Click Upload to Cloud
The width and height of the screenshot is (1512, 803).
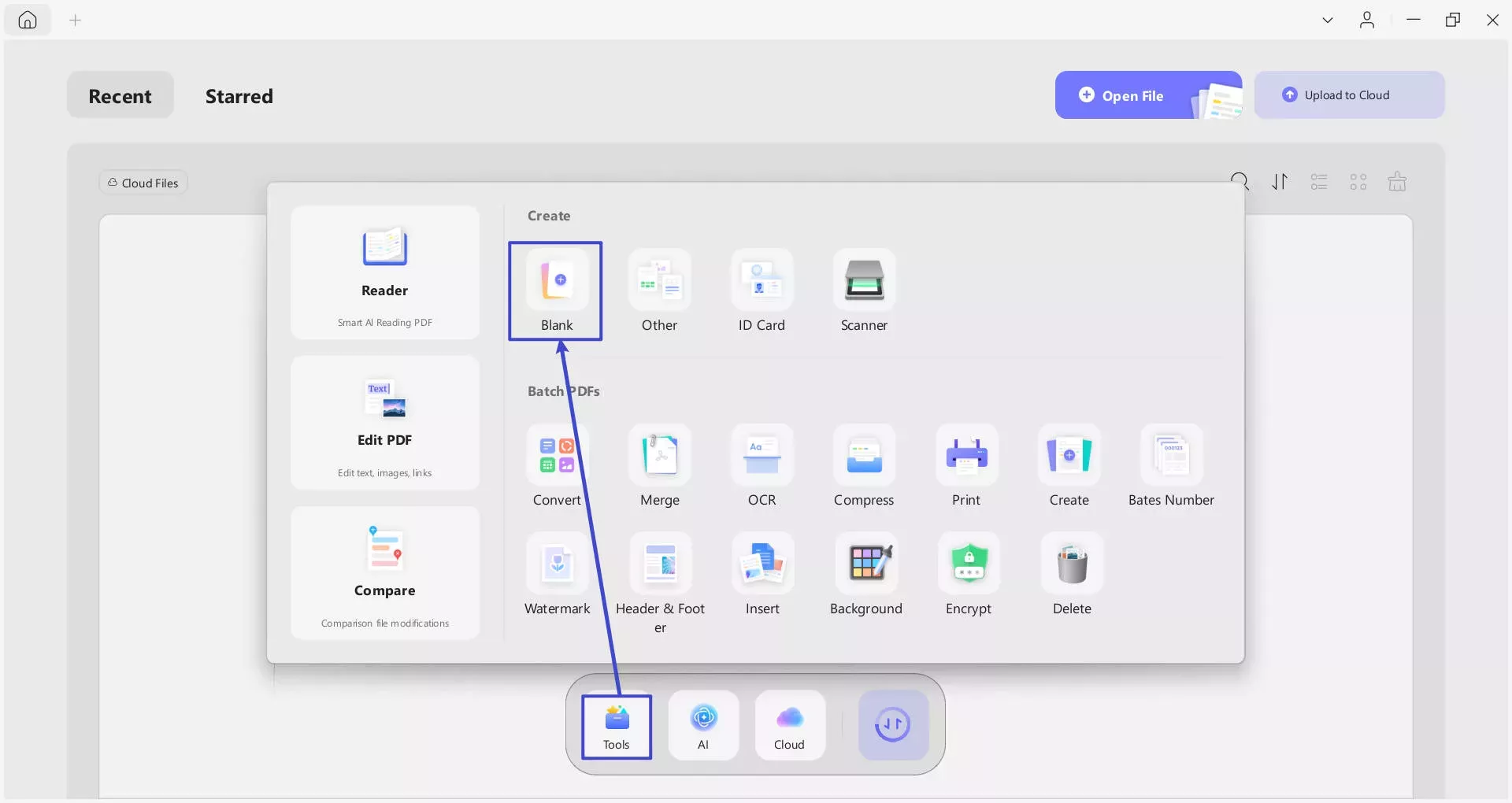(1348, 94)
